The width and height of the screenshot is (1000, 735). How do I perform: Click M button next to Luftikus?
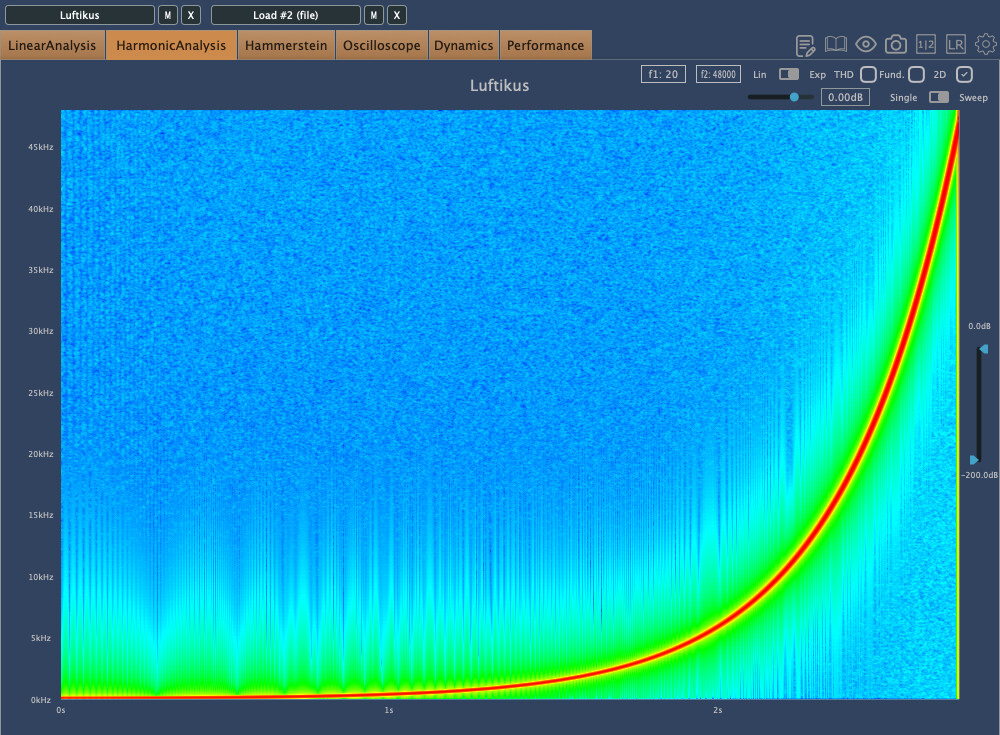click(x=168, y=15)
